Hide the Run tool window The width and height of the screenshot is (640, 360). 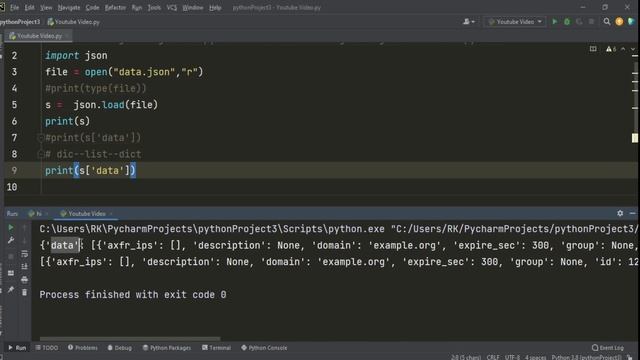pyautogui.click(x=632, y=213)
